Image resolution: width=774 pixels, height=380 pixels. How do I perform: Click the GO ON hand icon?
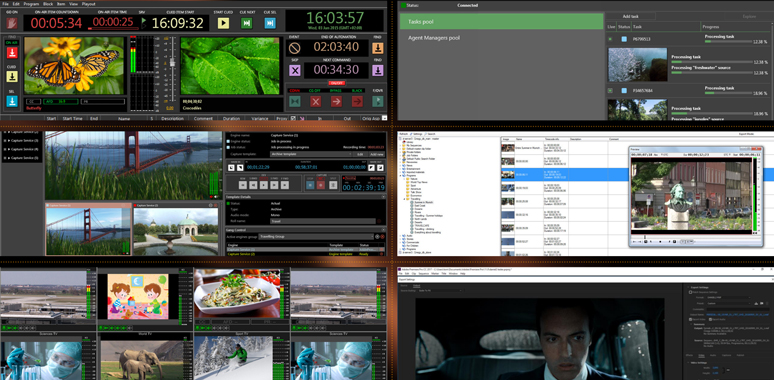click(12, 23)
